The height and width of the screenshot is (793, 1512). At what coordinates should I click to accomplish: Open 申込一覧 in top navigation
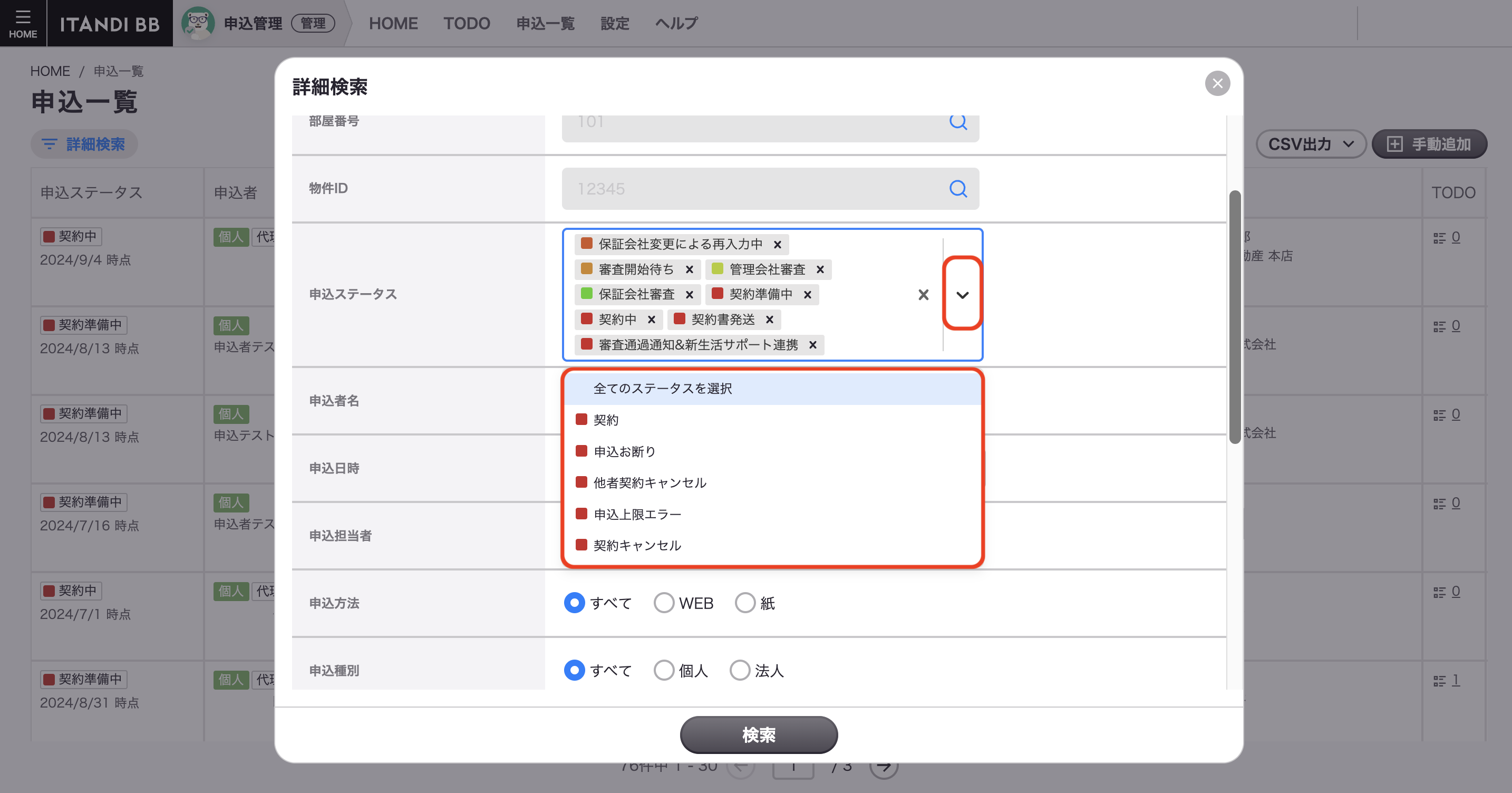545,24
